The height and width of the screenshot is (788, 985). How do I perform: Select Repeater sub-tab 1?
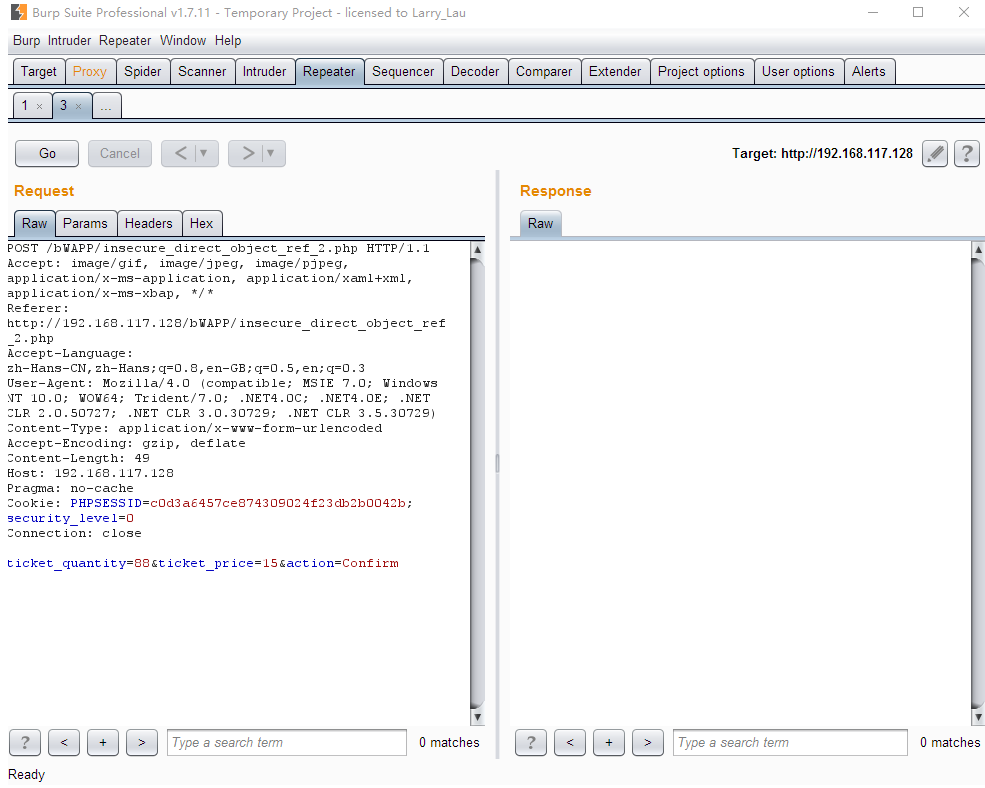(x=24, y=106)
